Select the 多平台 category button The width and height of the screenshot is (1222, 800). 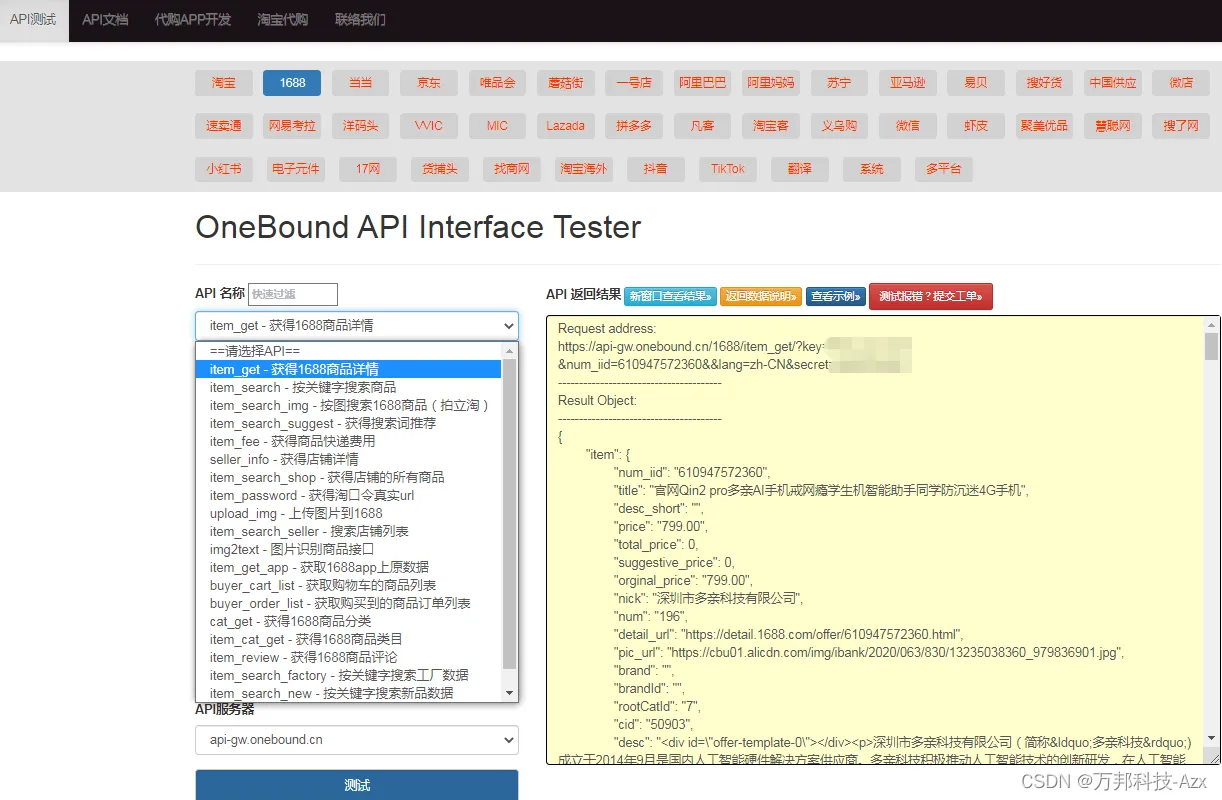943,169
